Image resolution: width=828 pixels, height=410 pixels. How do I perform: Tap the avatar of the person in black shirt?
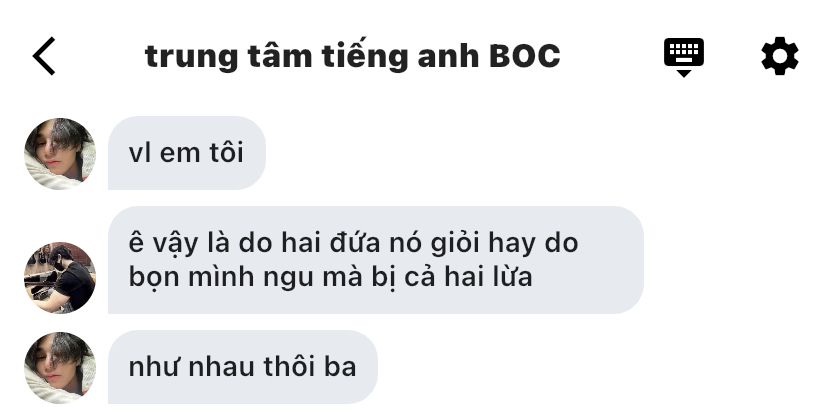pyautogui.click(x=60, y=278)
